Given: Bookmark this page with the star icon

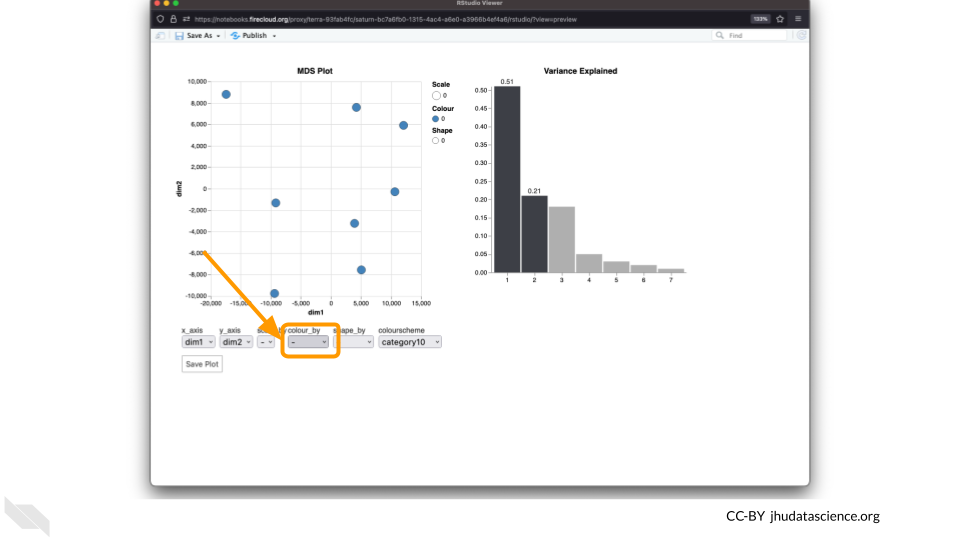Looking at the screenshot, I should 780,19.
